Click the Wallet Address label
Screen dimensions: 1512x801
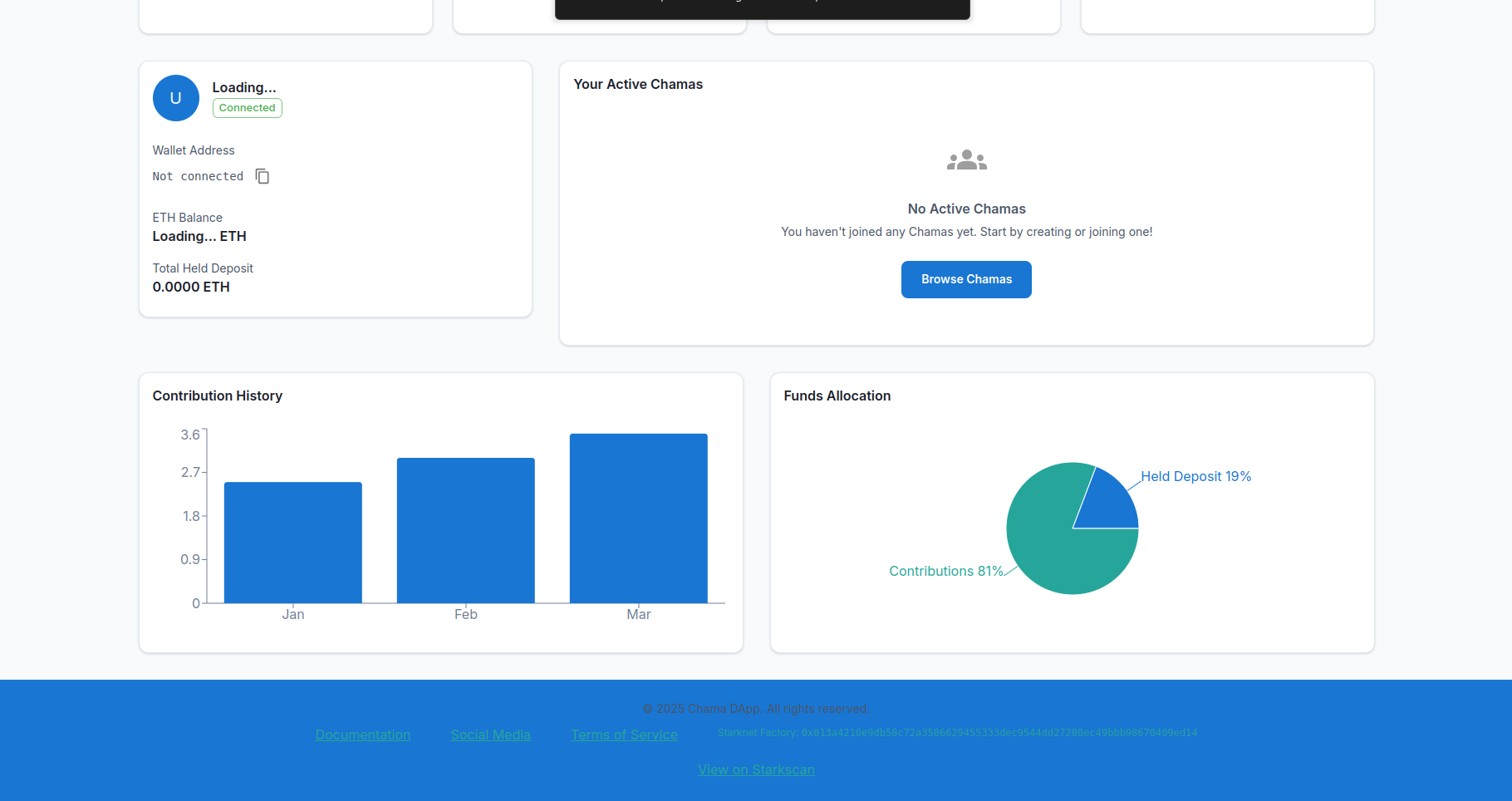tap(194, 150)
